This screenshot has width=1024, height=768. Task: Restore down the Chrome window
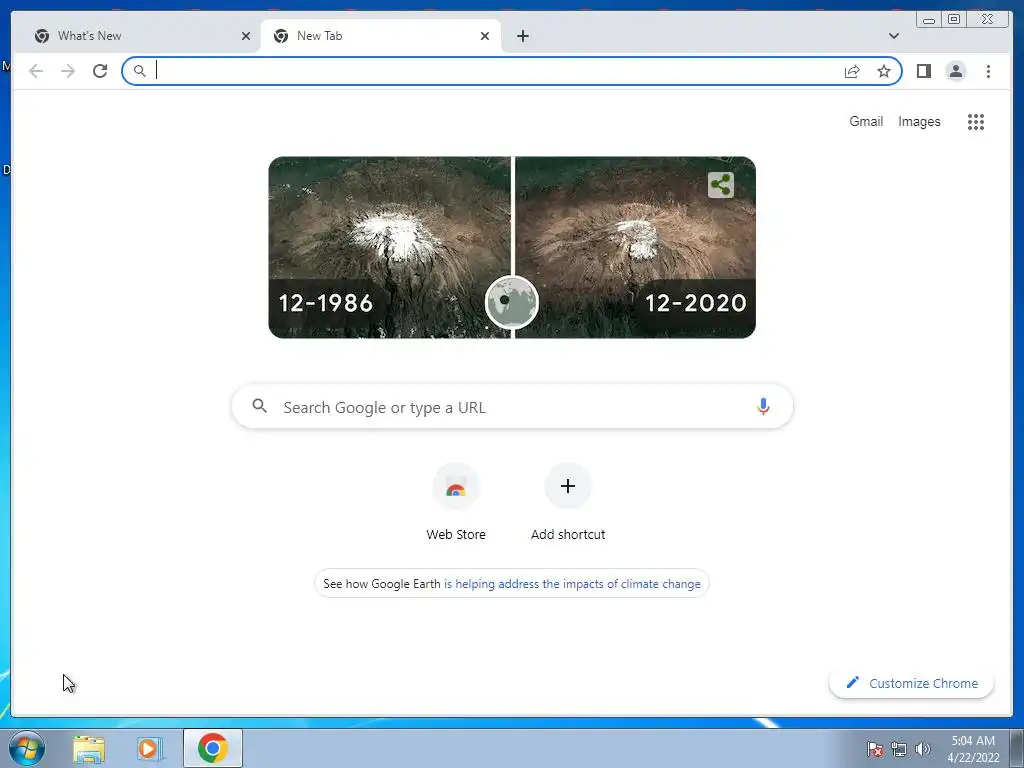click(x=953, y=20)
